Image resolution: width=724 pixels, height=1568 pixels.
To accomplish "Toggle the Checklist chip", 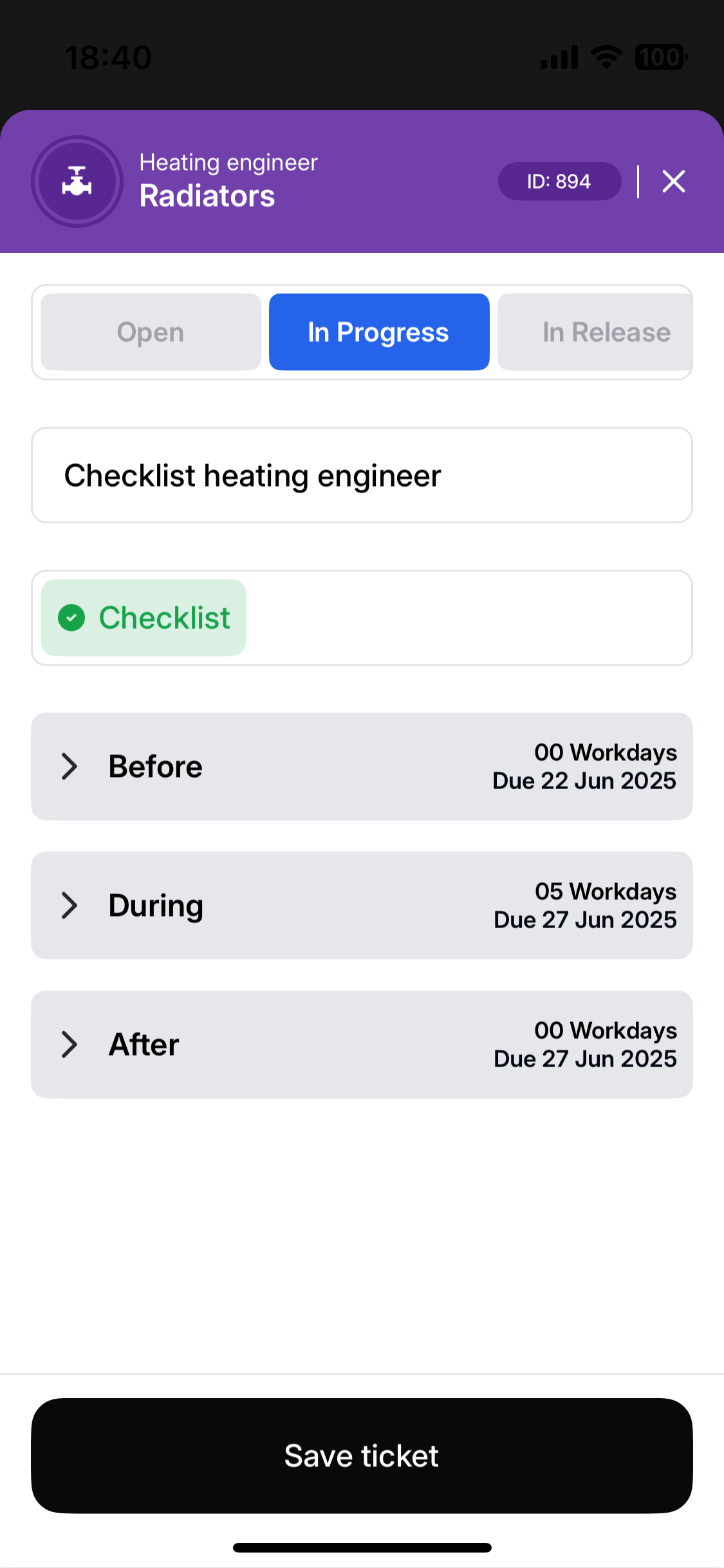I will click(x=144, y=618).
